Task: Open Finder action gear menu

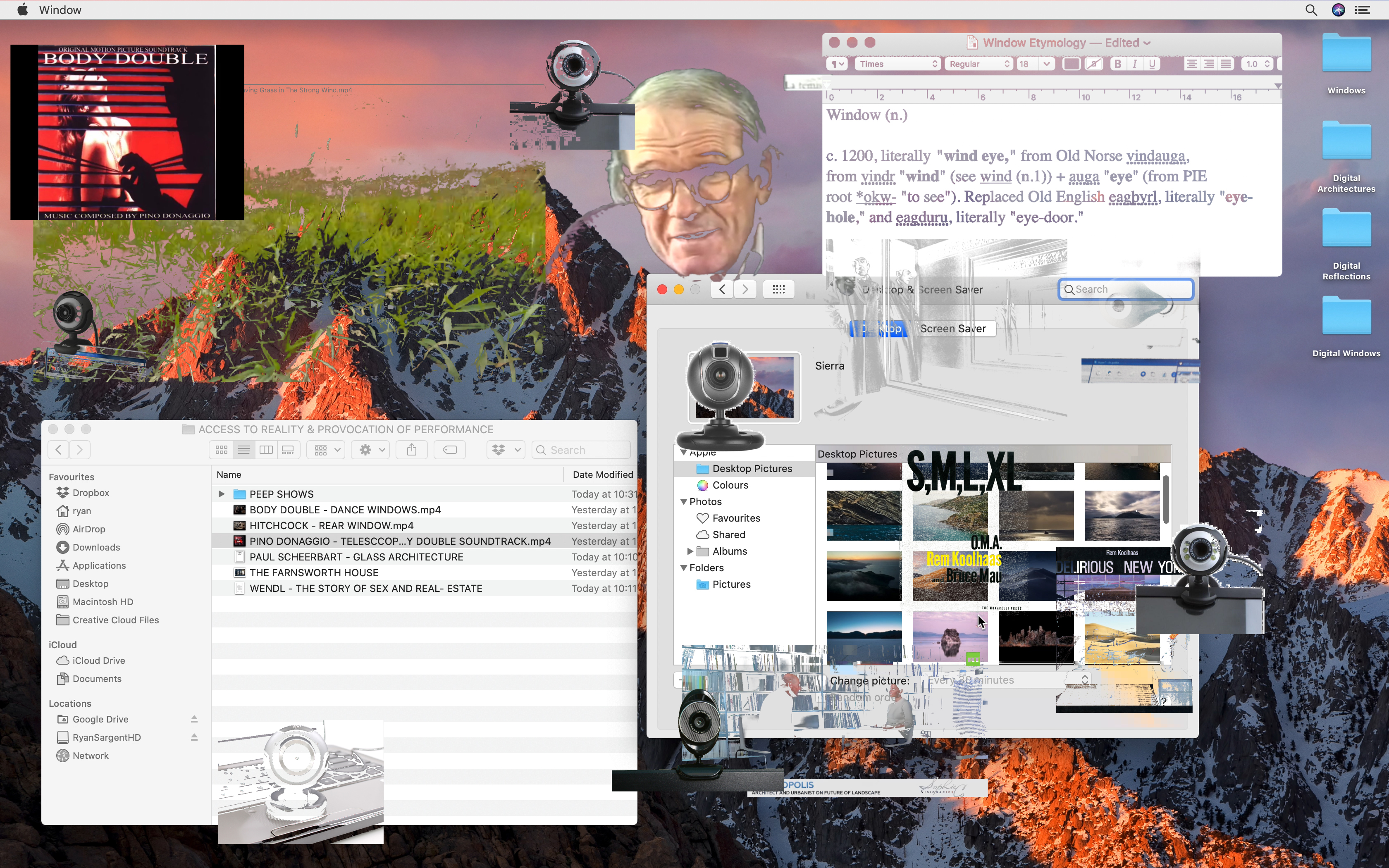Action: (371, 450)
